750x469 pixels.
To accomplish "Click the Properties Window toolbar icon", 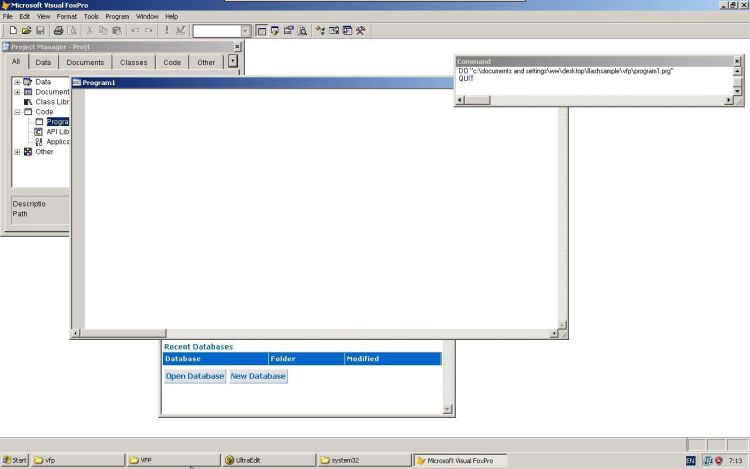I will 288,31.
